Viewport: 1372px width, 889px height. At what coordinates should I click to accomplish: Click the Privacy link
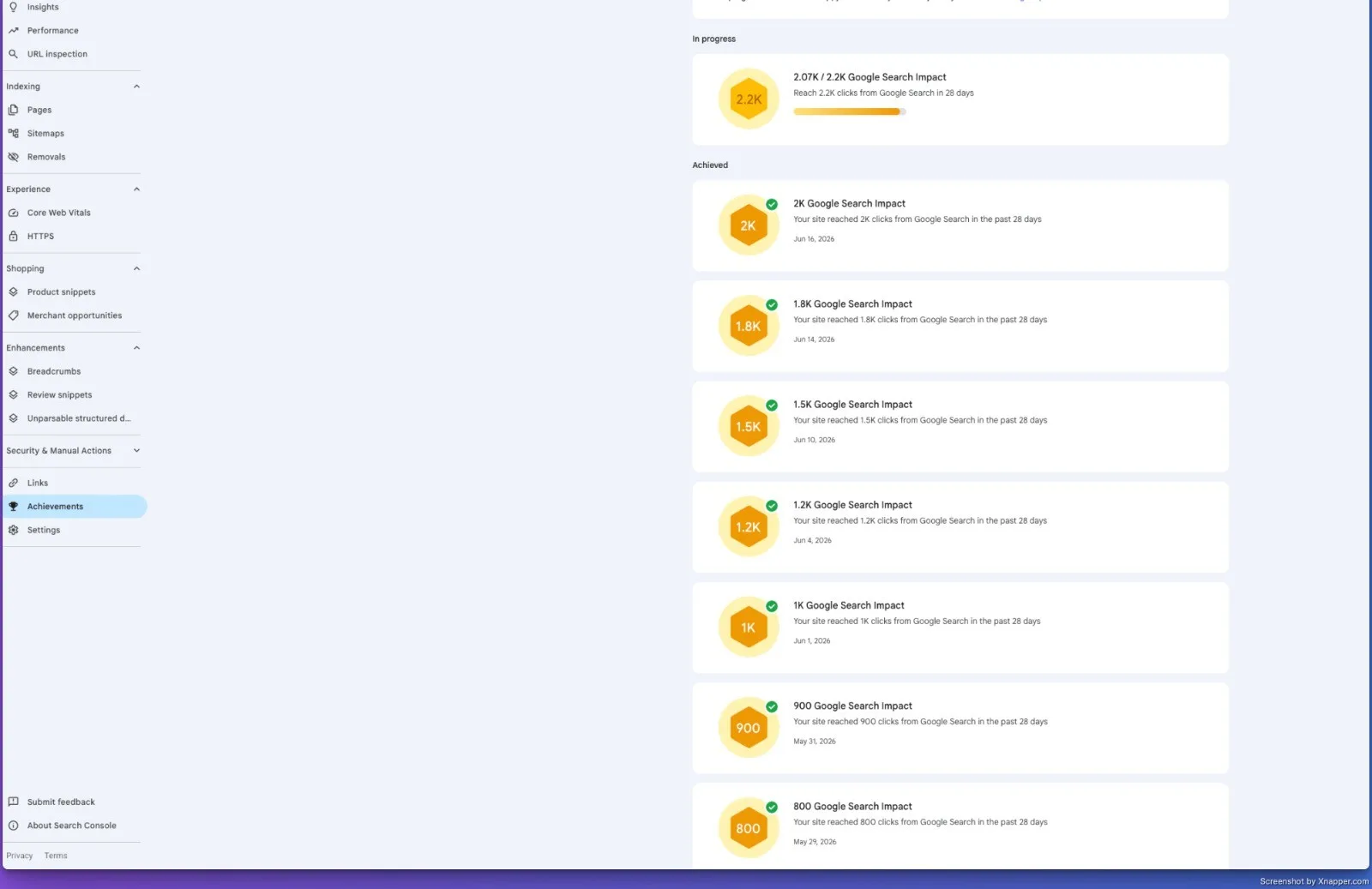pyautogui.click(x=19, y=856)
